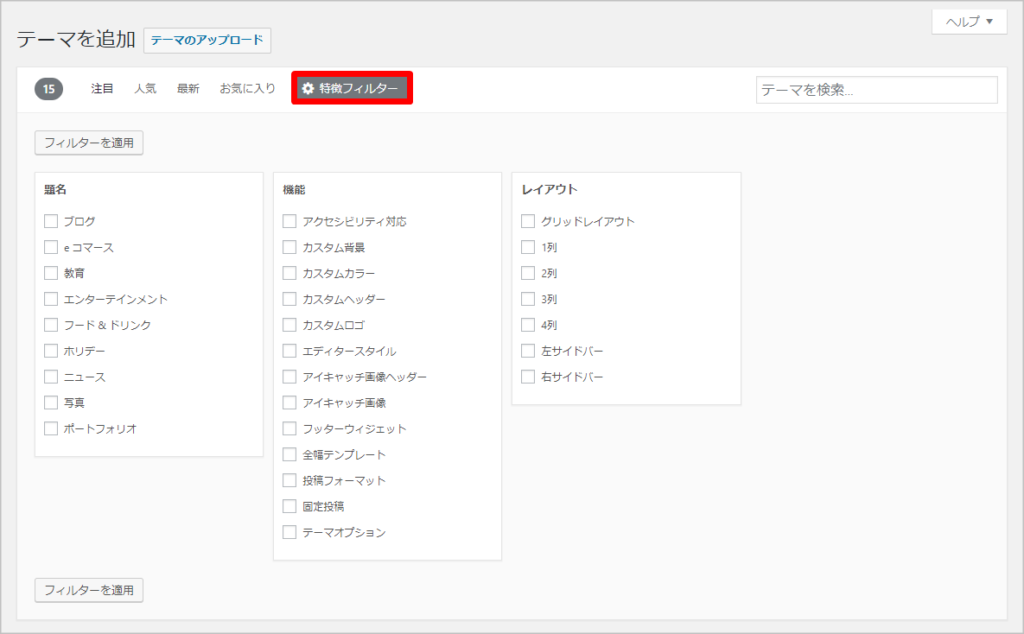The width and height of the screenshot is (1024, 634).
Task: Tick the 右サイドバー layout checkbox
Action: (528, 377)
